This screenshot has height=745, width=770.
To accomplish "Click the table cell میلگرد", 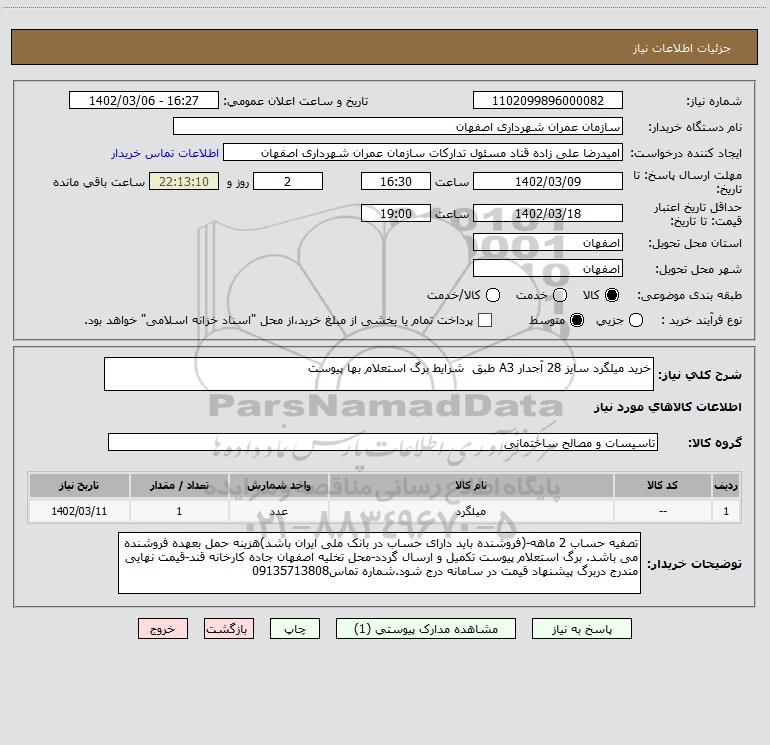I will click(470, 512).
